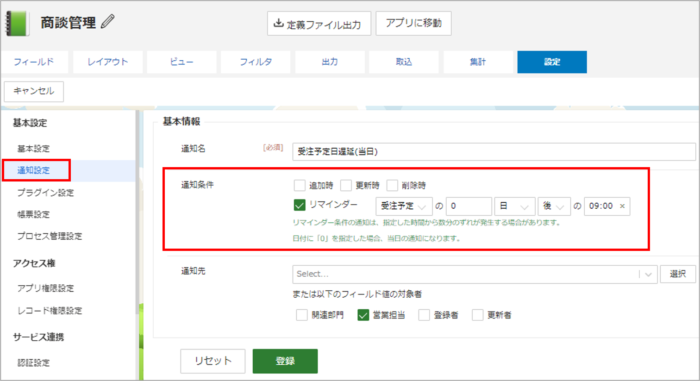
Task: Check the 登録者 checkbox
Action: (424, 315)
